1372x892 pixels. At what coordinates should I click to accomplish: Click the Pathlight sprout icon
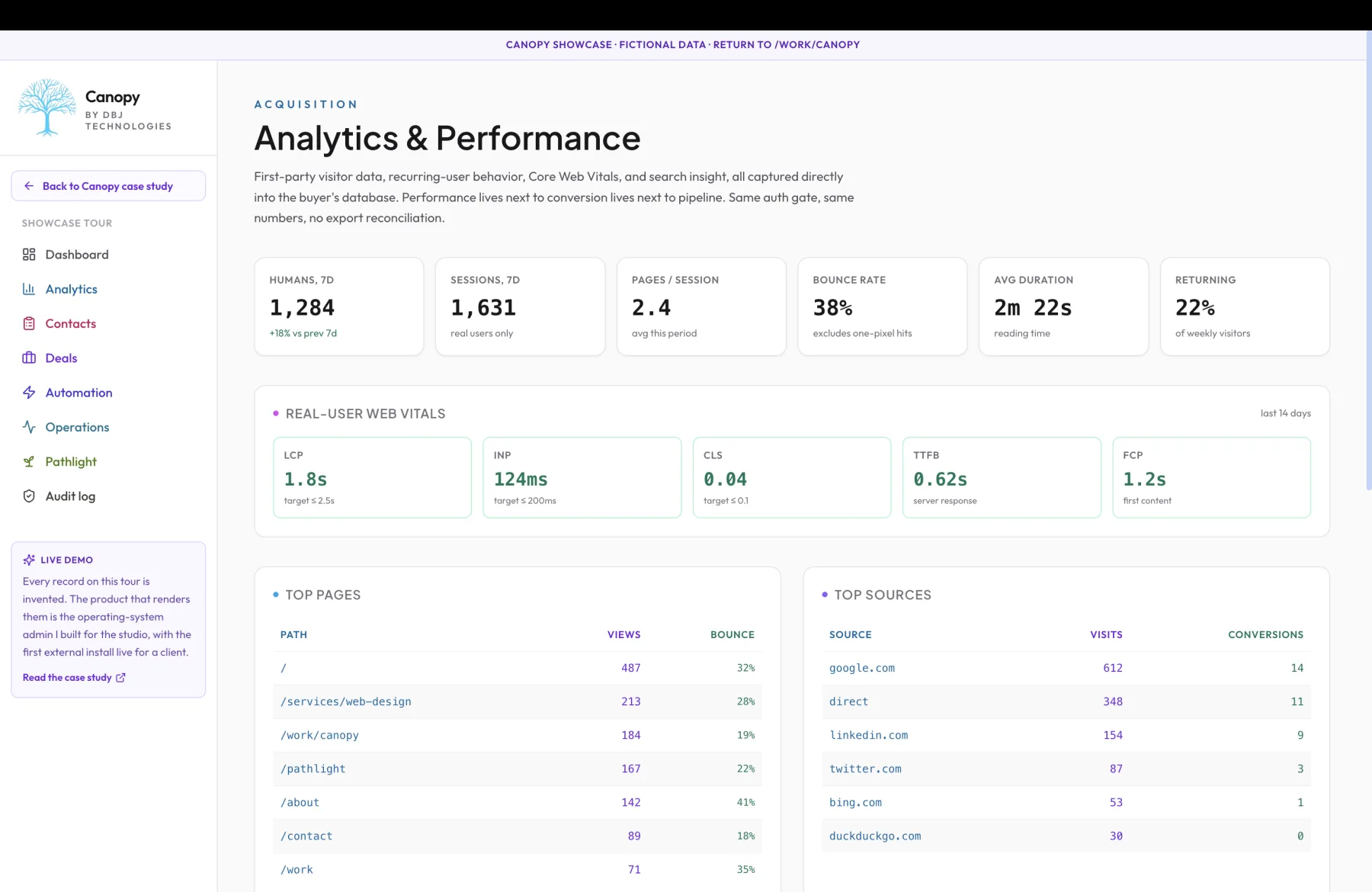point(29,462)
